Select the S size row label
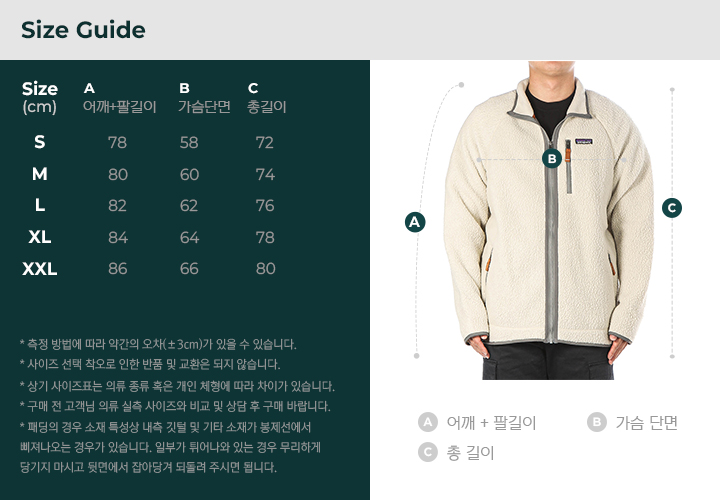This screenshot has width=720, height=500. click(39, 142)
